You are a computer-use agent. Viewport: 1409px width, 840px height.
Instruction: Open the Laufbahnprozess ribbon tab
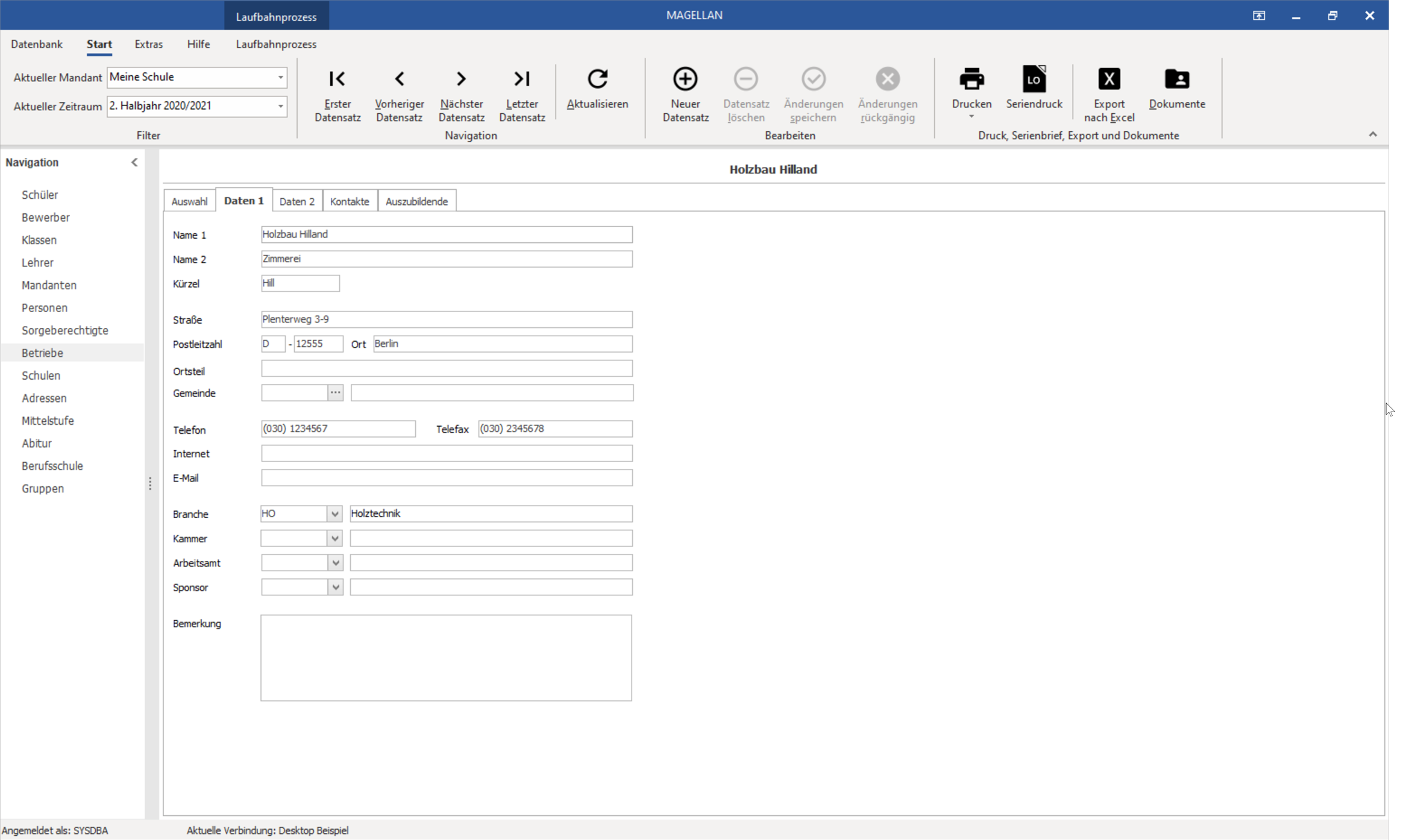click(276, 44)
